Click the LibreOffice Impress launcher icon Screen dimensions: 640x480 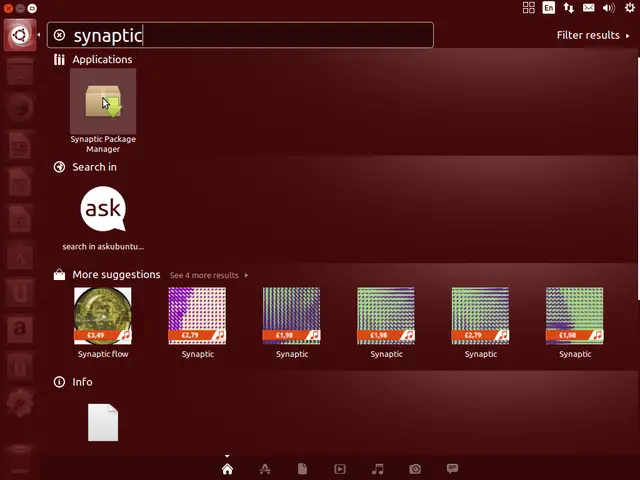point(20,219)
